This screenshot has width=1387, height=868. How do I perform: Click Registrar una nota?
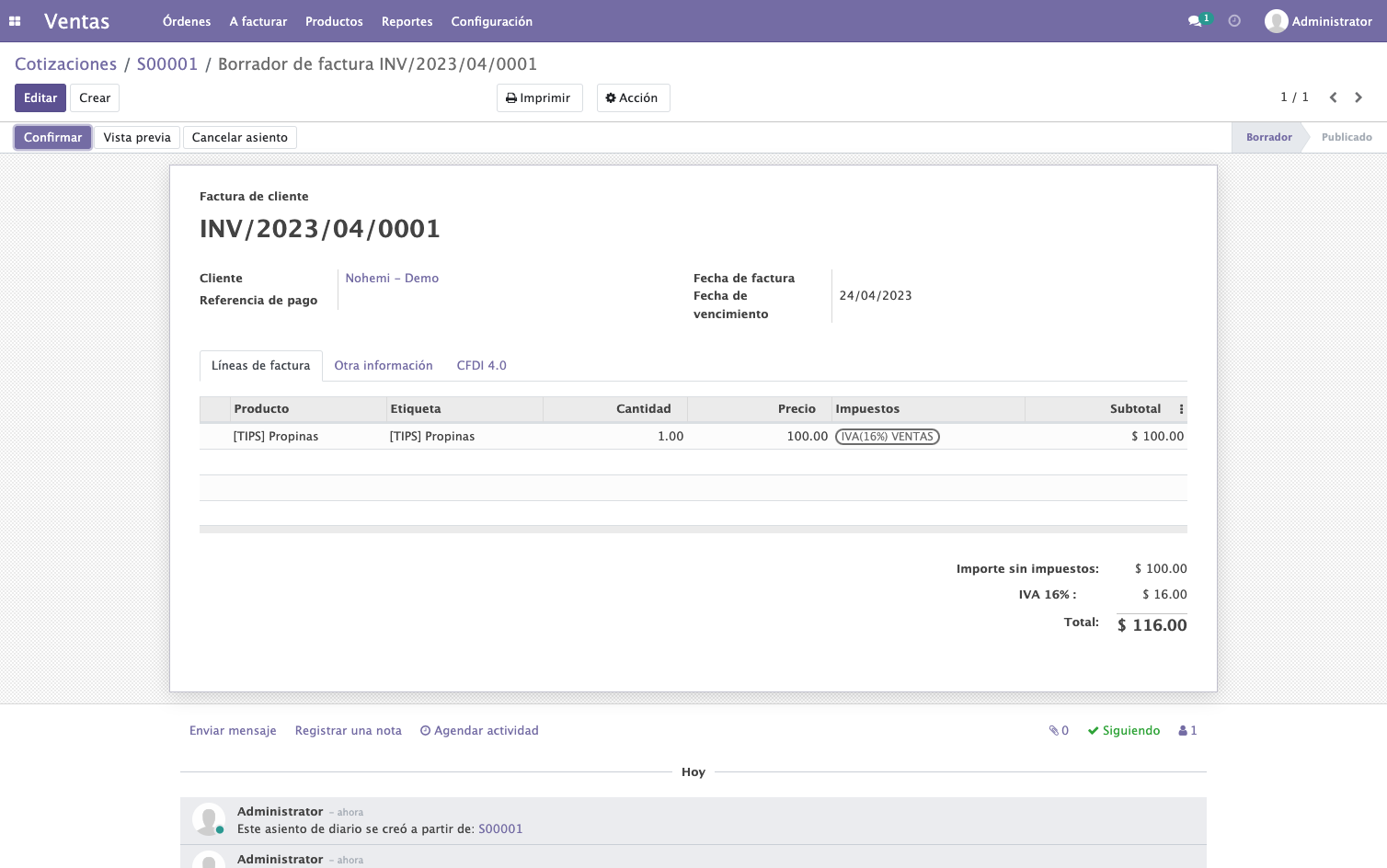(349, 731)
